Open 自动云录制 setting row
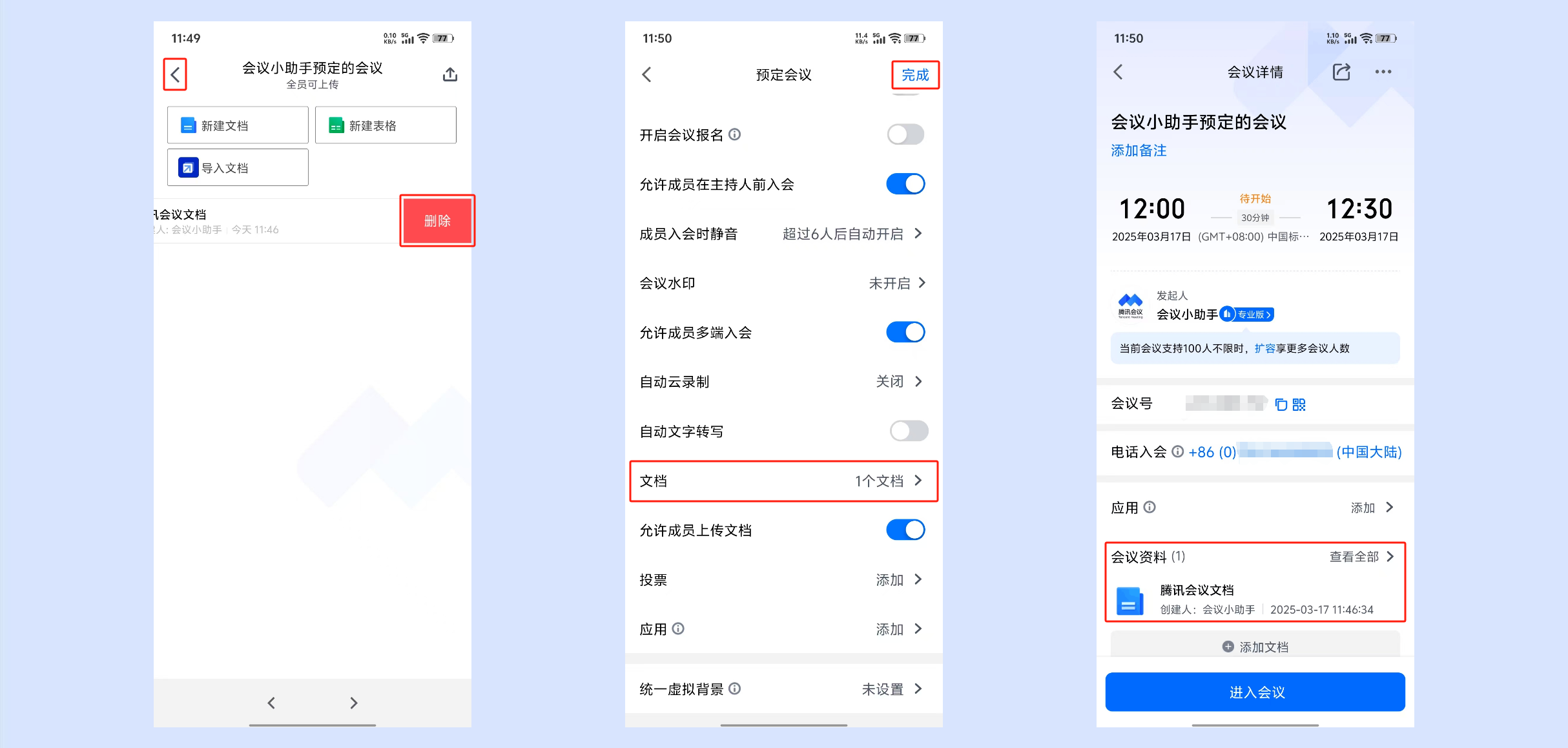The height and width of the screenshot is (748, 1568). tap(783, 382)
